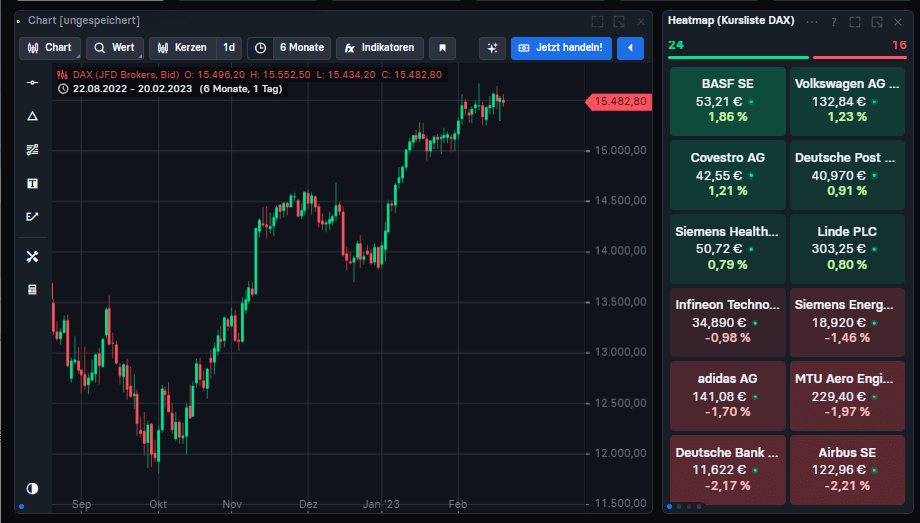Click the clock icon beside 6 Monate

(x=261, y=48)
